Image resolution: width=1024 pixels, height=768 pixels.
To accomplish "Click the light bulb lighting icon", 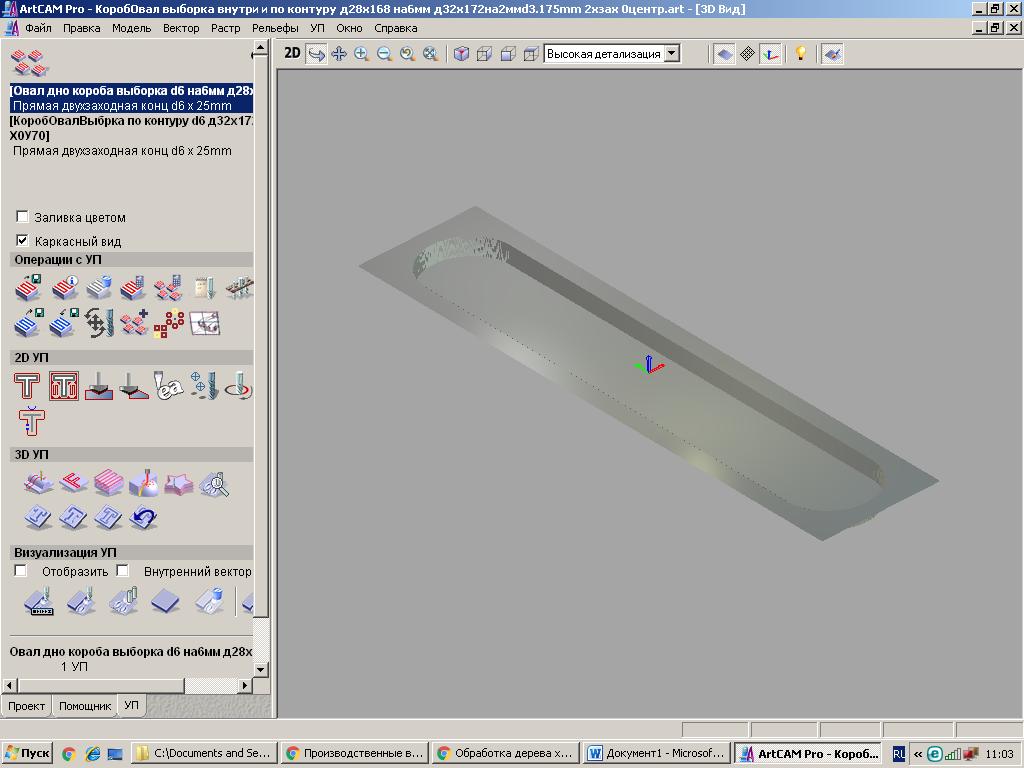I will pos(800,54).
